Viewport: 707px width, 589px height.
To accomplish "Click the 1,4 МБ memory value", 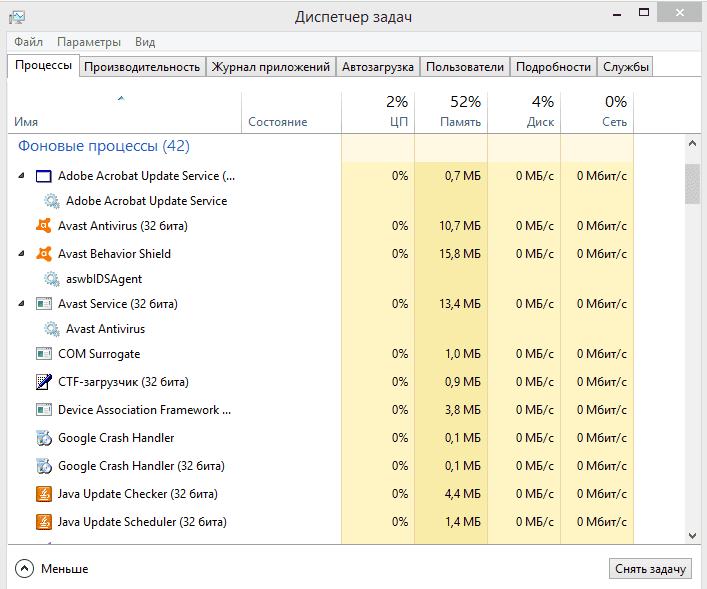I will coord(463,521).
